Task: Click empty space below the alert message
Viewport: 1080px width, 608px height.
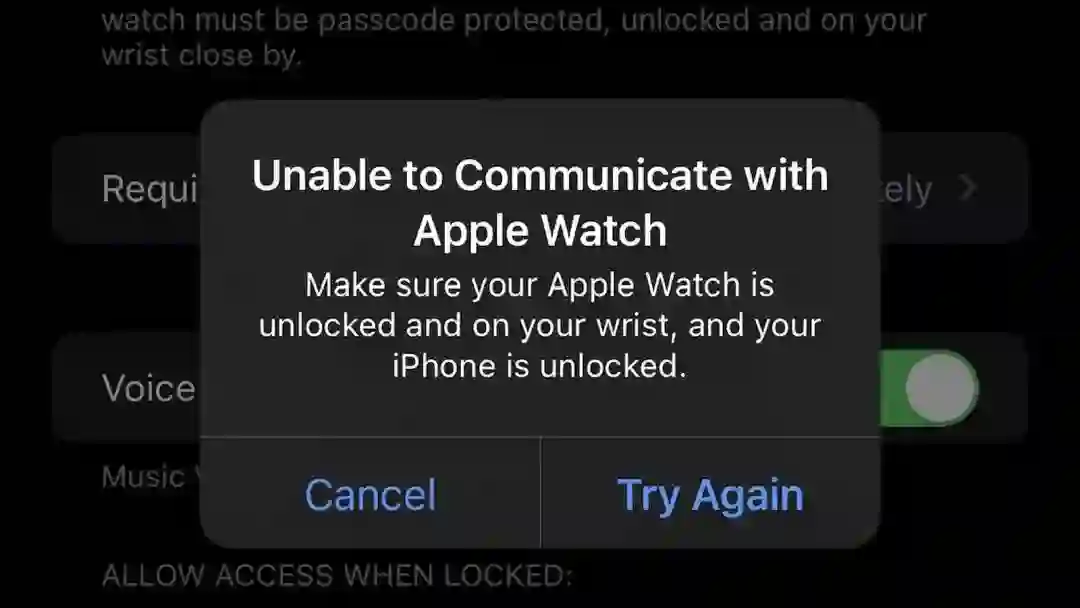Action: (x=540, y=409)
